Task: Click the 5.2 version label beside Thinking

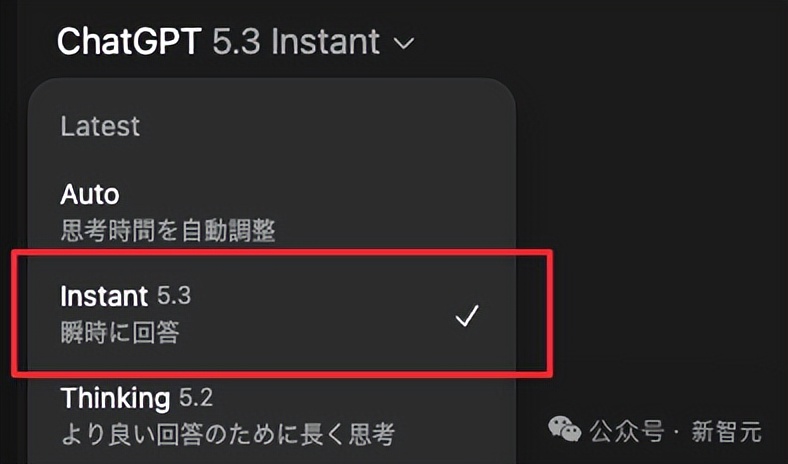Action: 196,398
